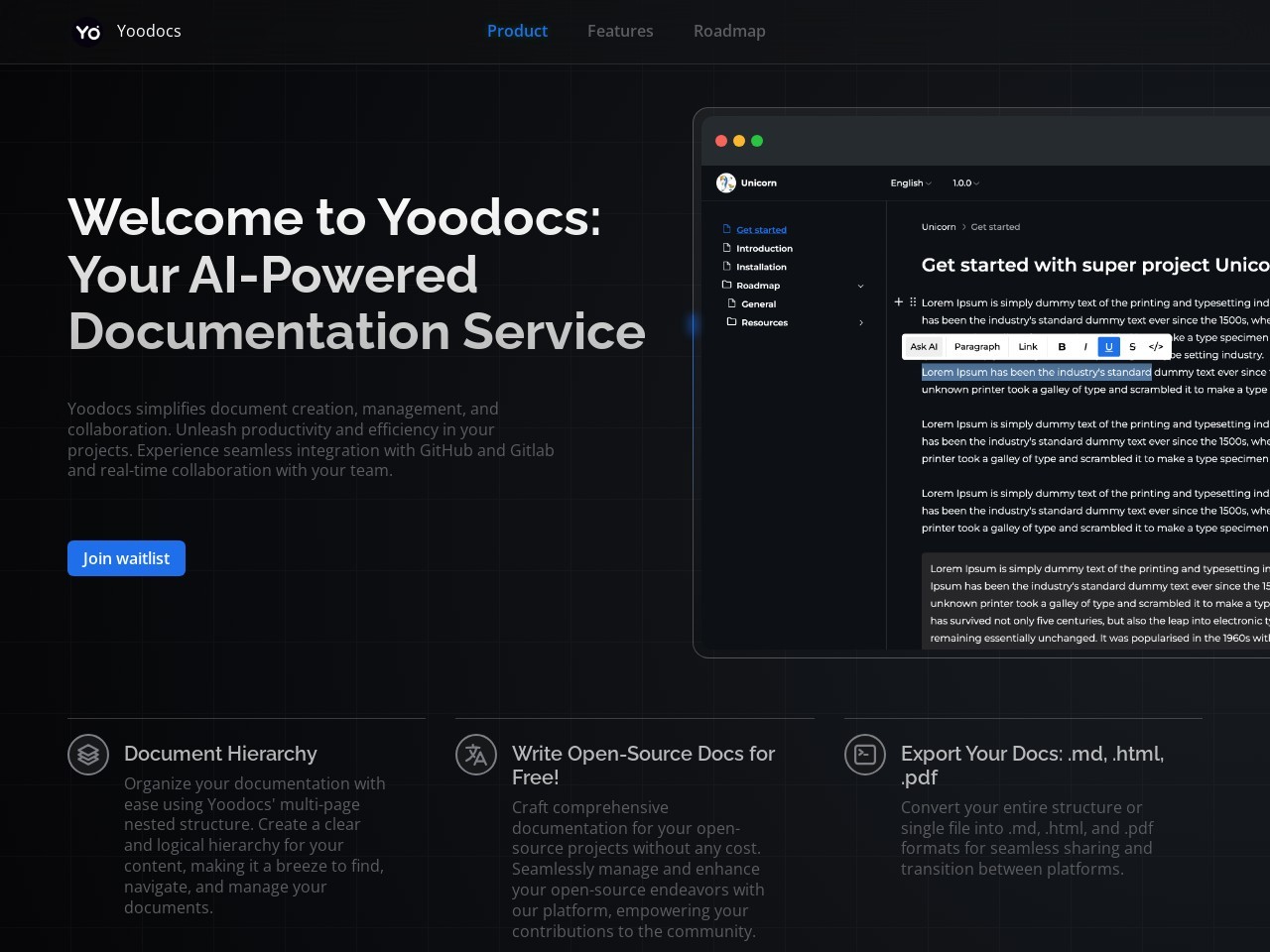Click the Resources folder icon
This screenshot has height=952, width=1270.
click(731, 322)
